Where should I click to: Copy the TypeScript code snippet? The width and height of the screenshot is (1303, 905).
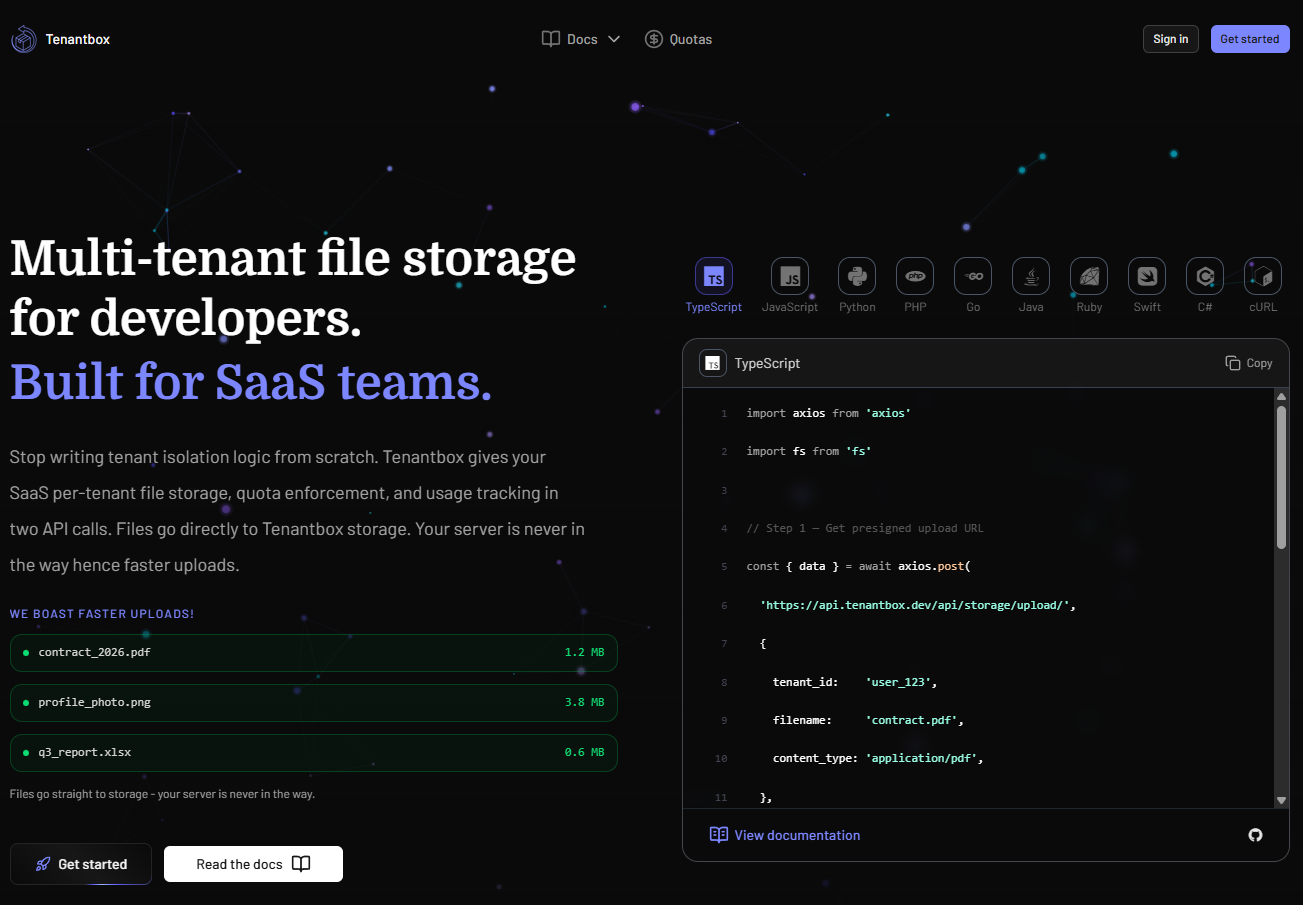1248,363
